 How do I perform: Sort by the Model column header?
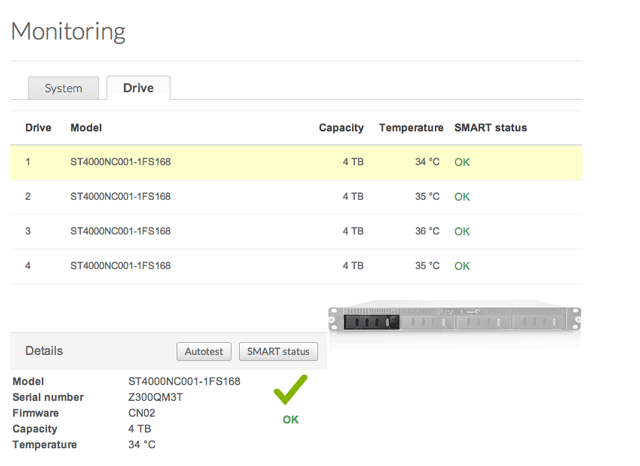click(x=86, y=128)
